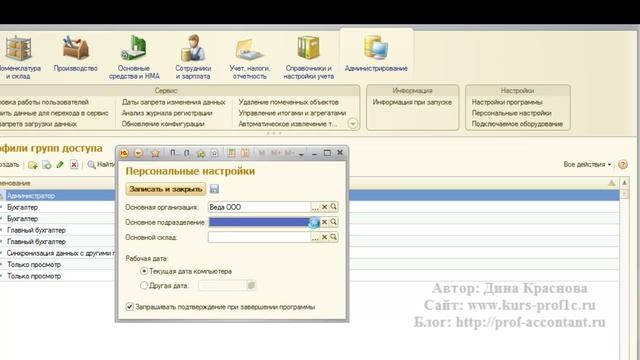Screen dimensions: 640x360
Task: Click into Основной склад input field
Action: pos(260,237)
